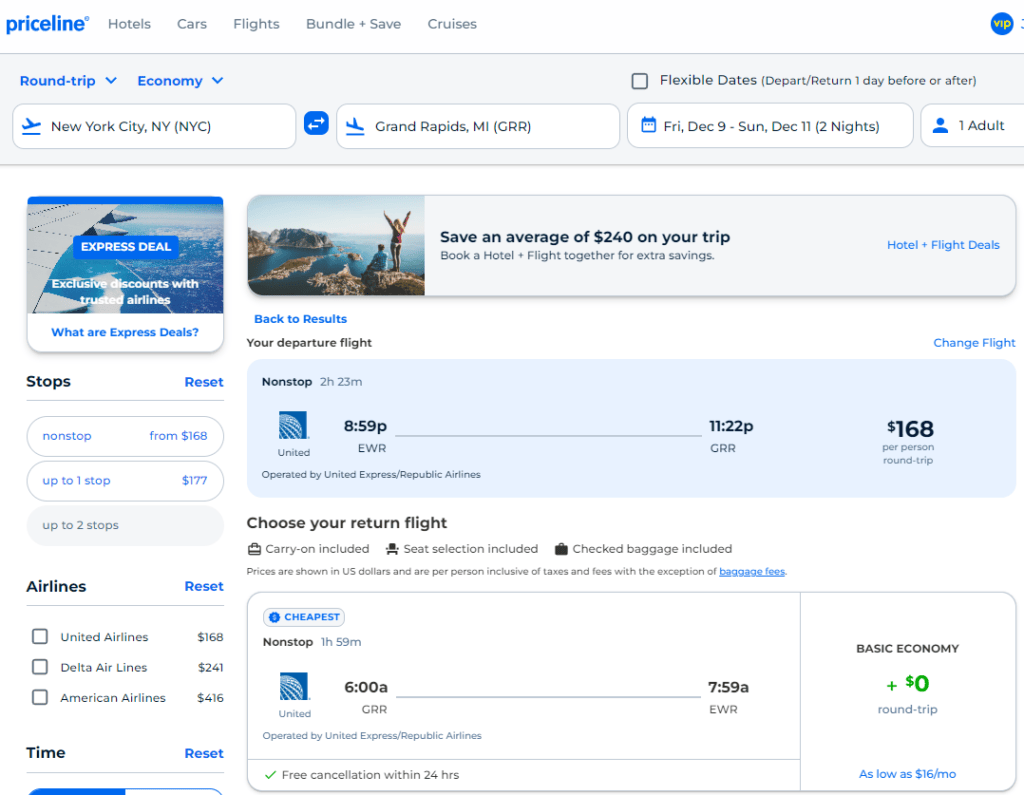Open Hotel + Flight Deals link
This screenshot has height=795, width=1024.
click(x=943, y=245)
